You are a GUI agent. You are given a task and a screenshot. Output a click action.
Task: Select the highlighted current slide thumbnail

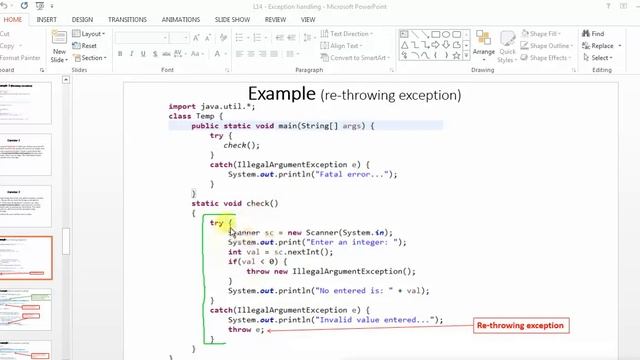[x=26, y=258]
